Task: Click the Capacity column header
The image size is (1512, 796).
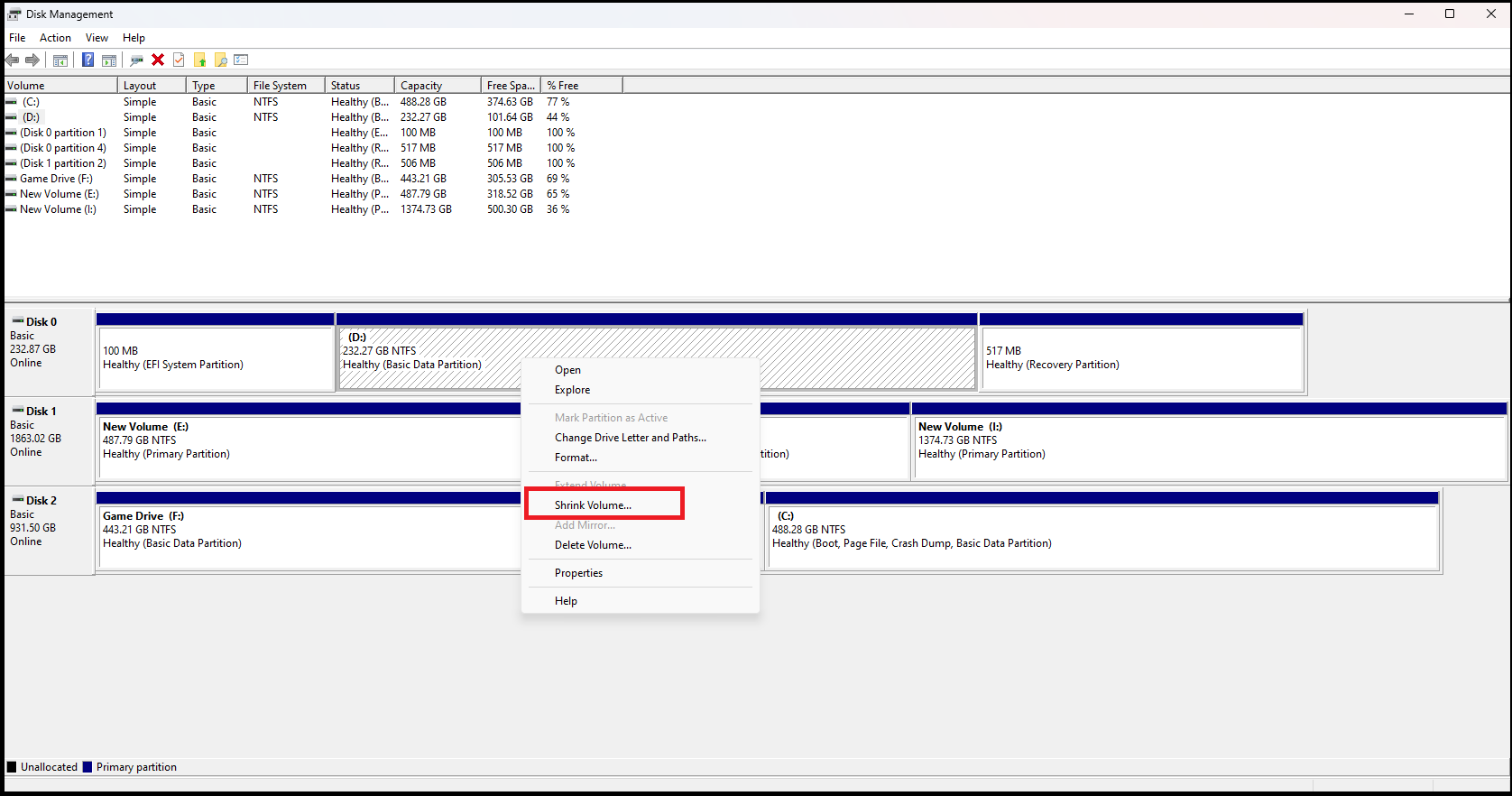Action: (x=421, y=86)
